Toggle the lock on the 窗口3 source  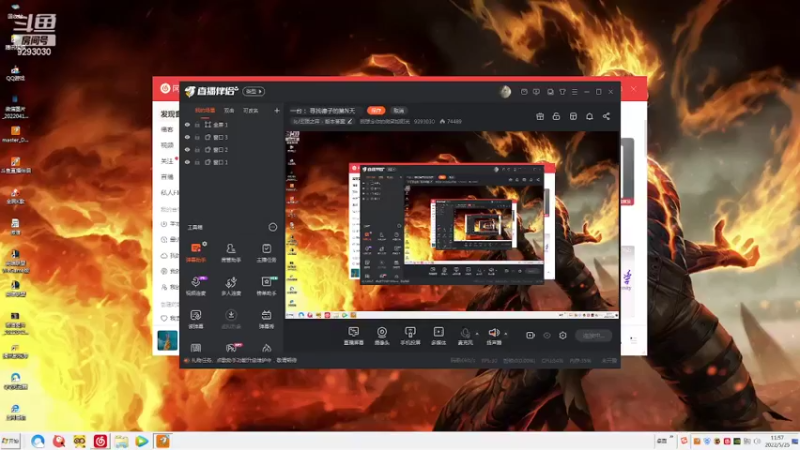pyautogui.click(x=197, y=137)
